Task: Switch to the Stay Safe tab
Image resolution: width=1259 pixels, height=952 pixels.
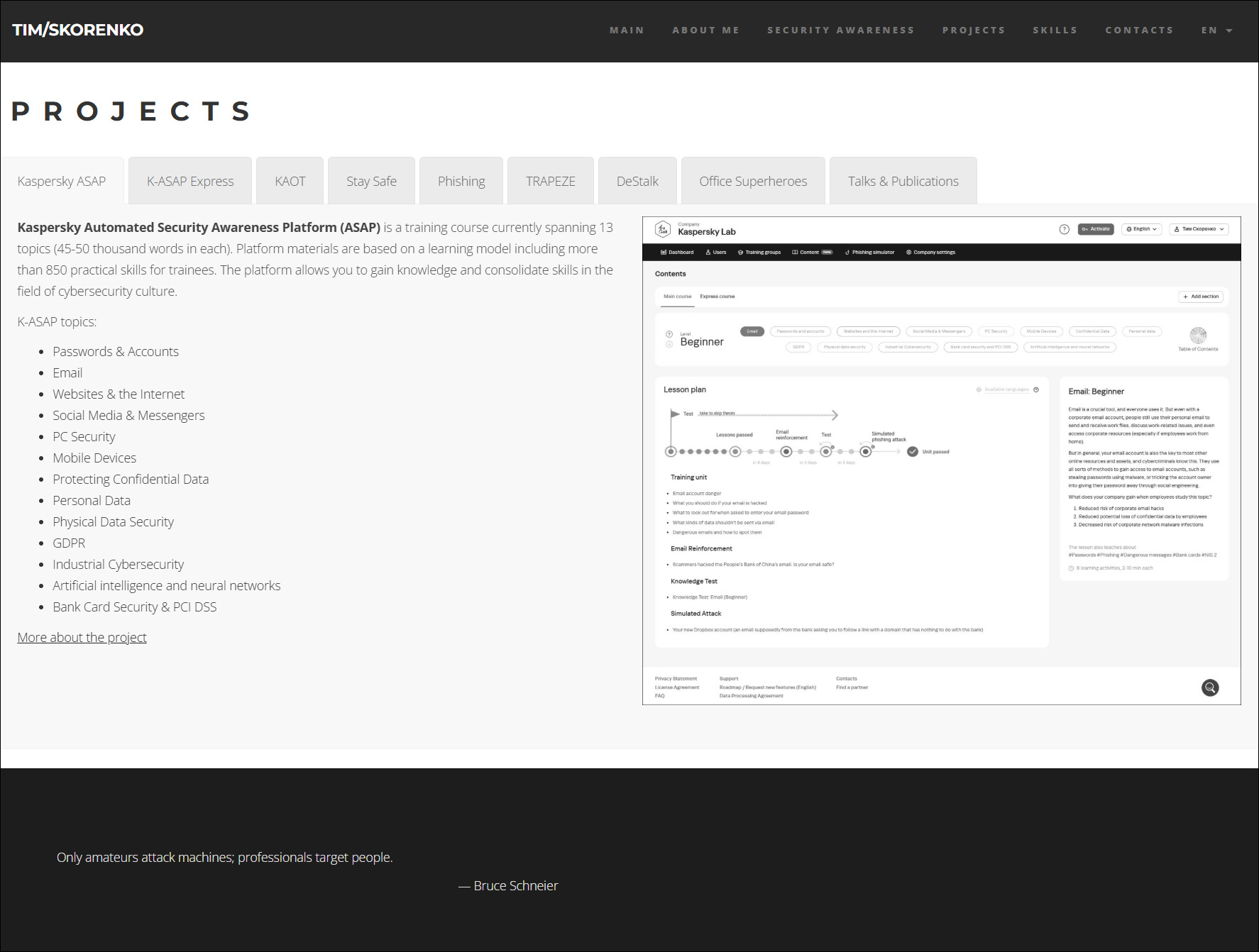Action: click(371, 181)
